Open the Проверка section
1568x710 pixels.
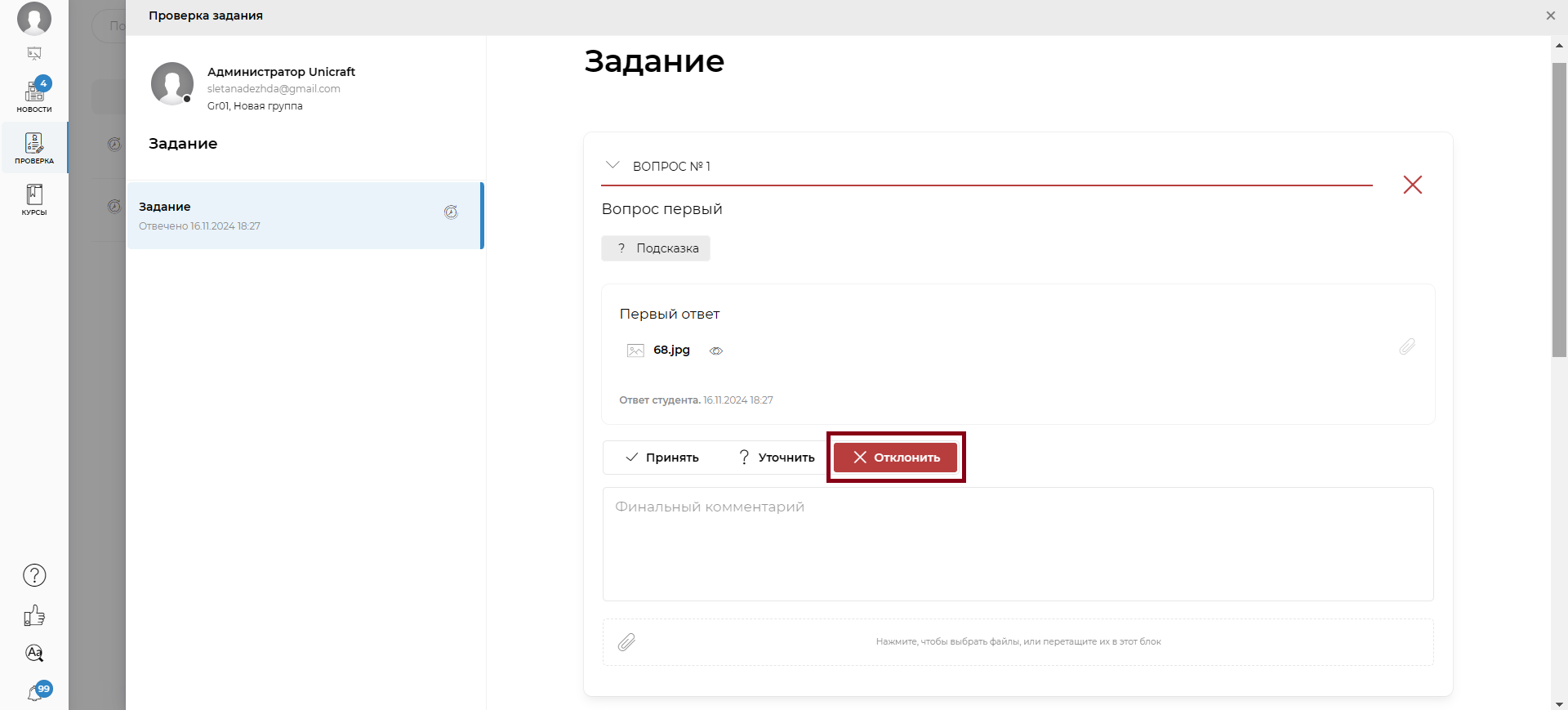coord(34,148)
